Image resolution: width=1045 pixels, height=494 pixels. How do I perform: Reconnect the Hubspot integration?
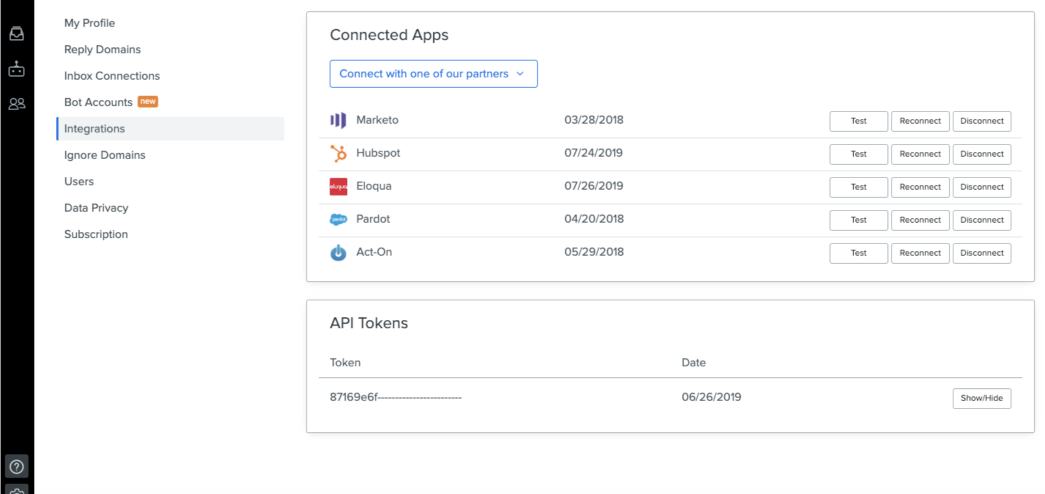pyautogui.click(x=920, y=154)
